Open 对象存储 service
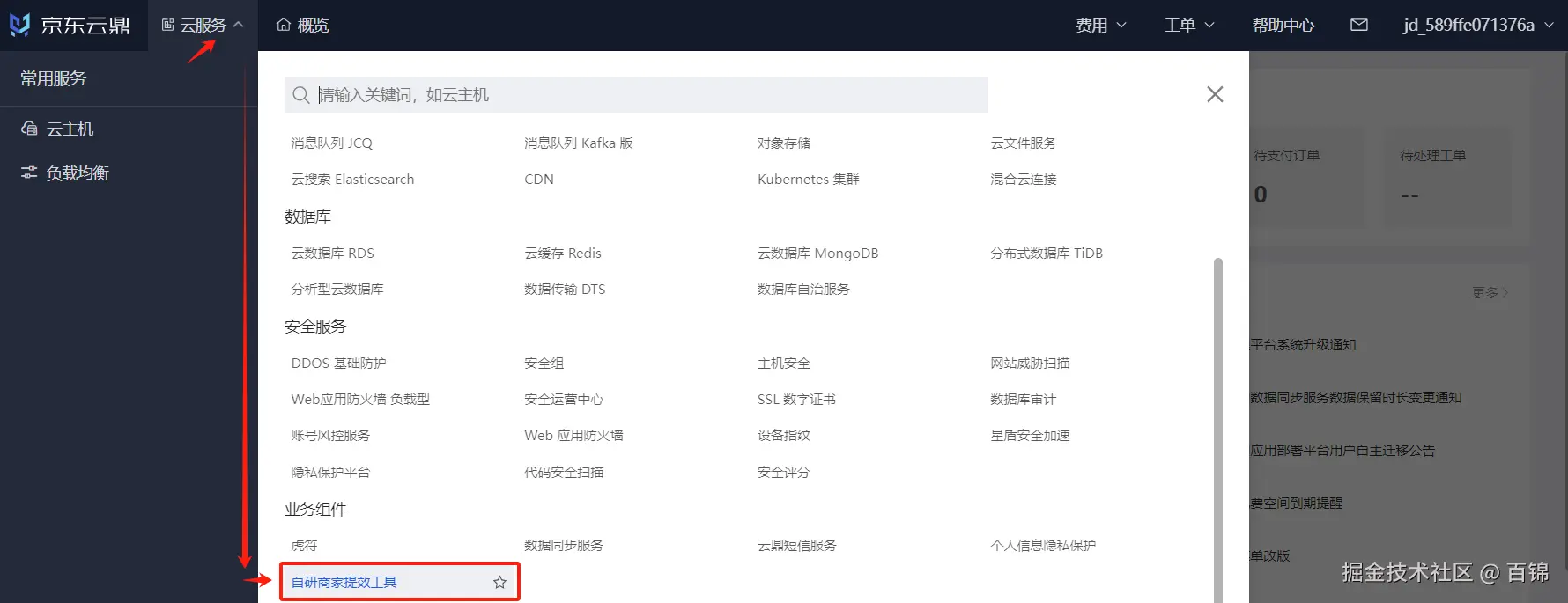The height and width of the screenshot is (603, 1568). tap(784, 143)
